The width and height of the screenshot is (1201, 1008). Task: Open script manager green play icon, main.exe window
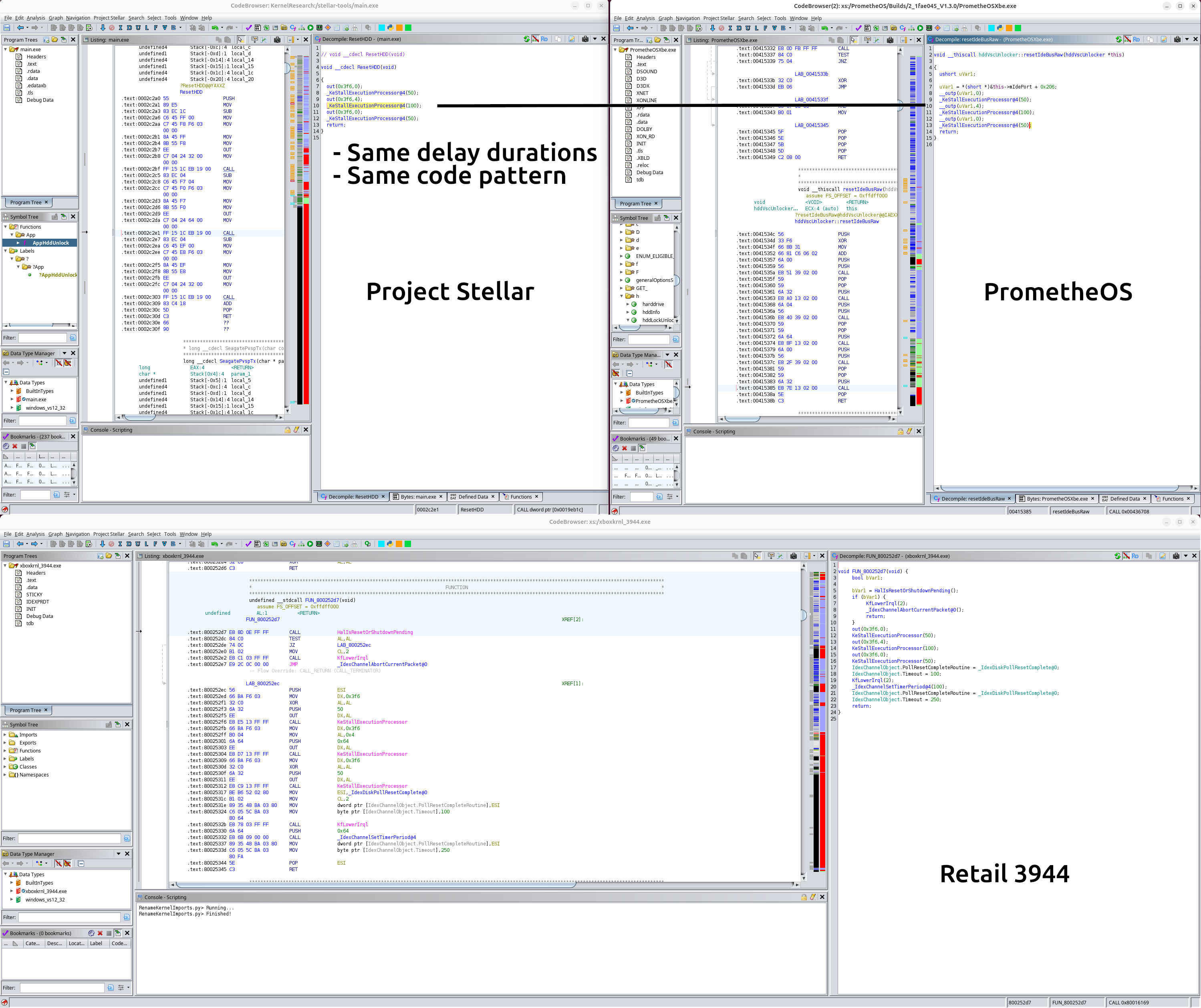[x=310, y=28]
